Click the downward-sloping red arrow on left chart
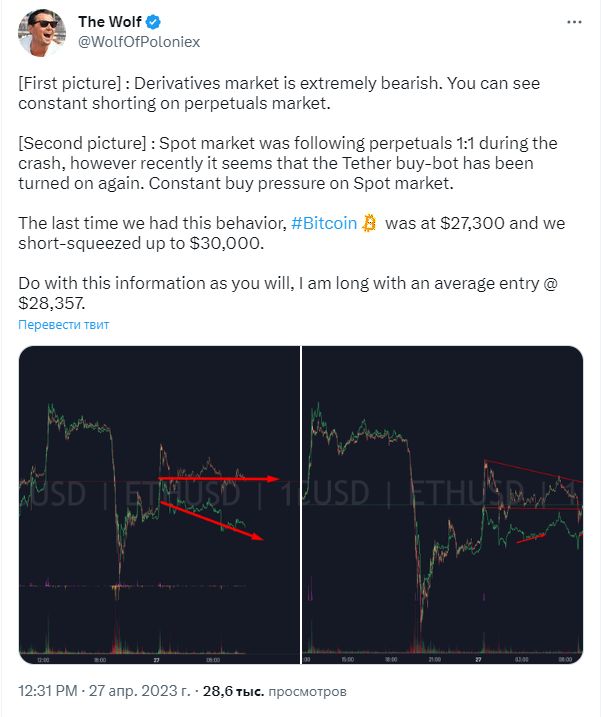This screenshot has height=717, width=601. tap(213, 520)
